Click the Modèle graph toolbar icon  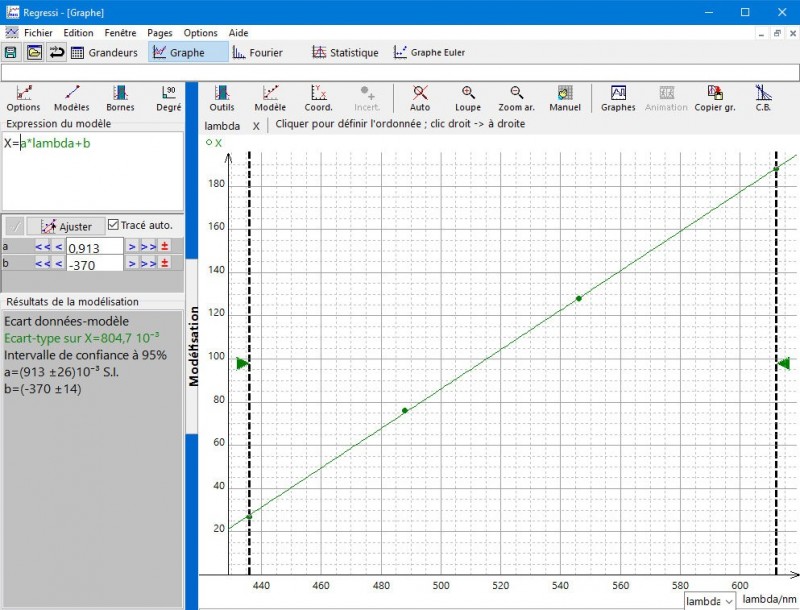coord(270,98)
